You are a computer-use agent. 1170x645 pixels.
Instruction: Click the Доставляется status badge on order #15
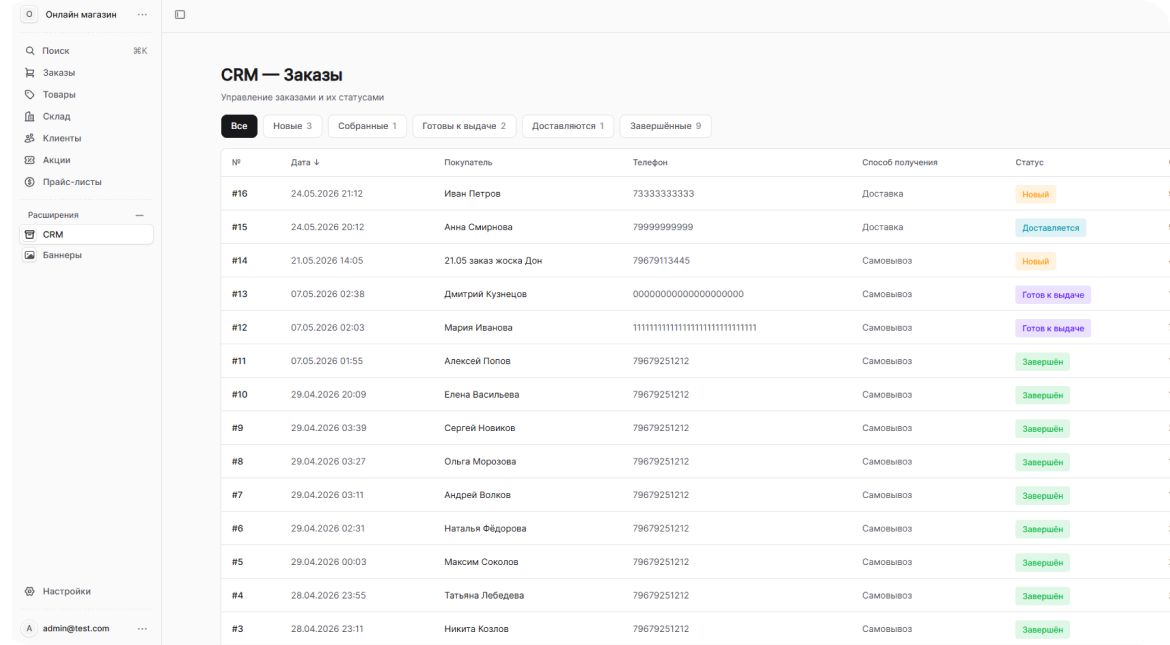[x=1051, y=228]
